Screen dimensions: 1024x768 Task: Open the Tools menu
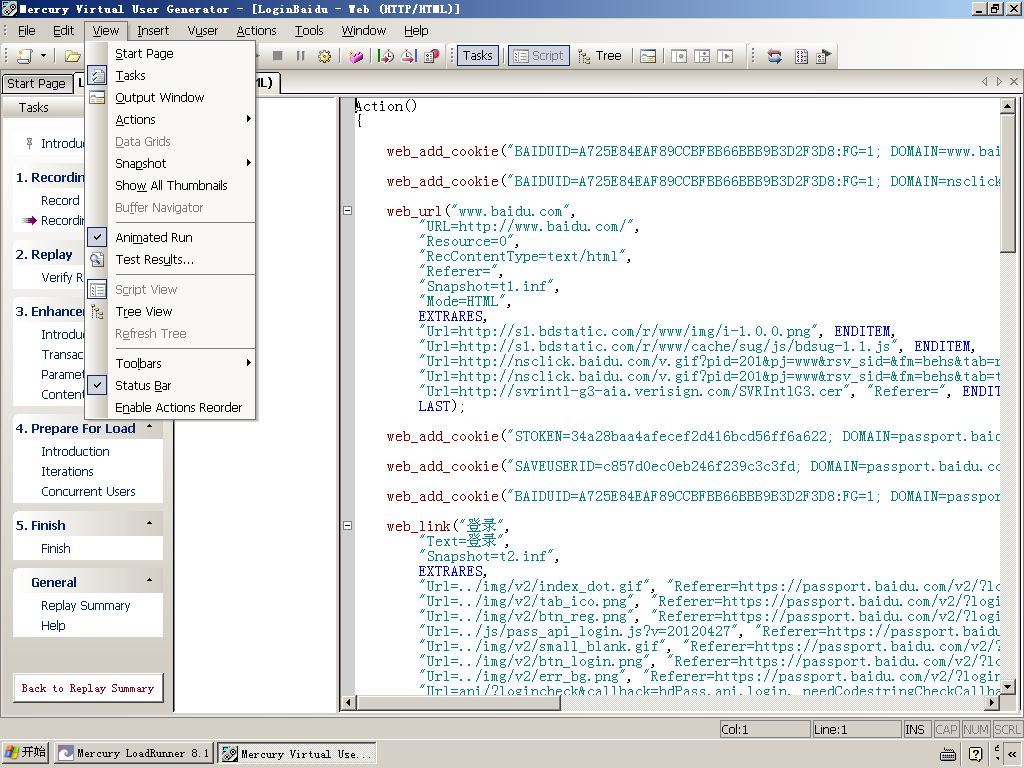tap(309, 31)
